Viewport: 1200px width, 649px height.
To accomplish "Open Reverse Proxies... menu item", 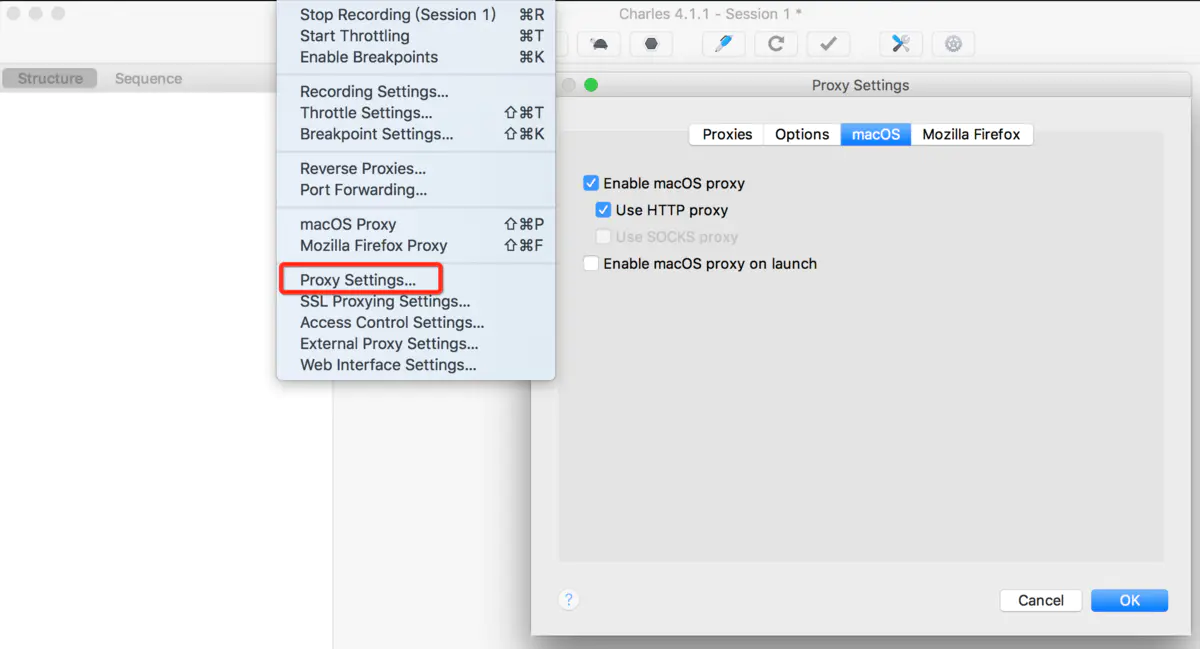I will (x=416, y=169).
